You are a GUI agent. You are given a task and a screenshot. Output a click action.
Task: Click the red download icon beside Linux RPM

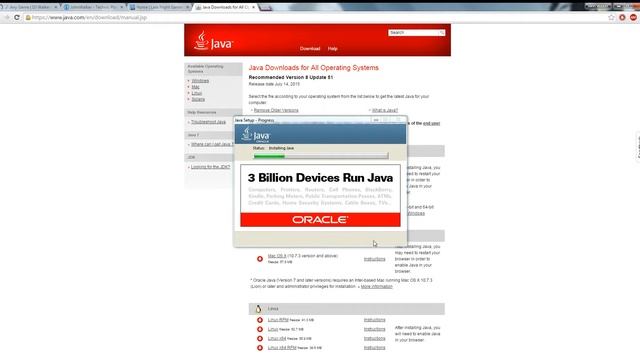click(x=260, y=320)
